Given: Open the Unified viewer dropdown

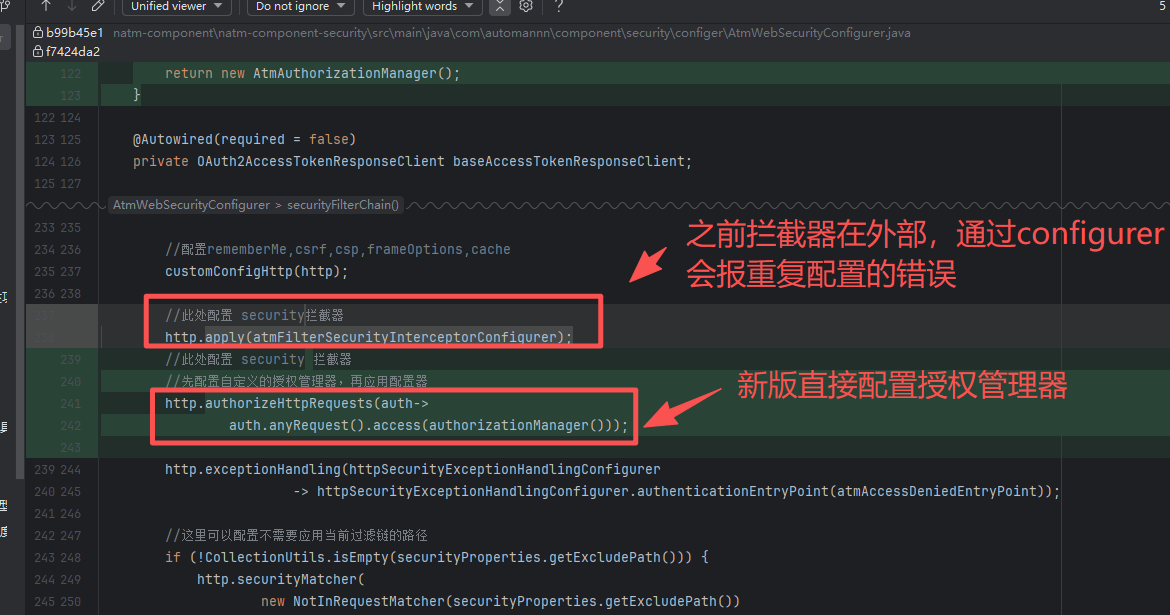Looking at the screenshot, I should pos(177,6).
